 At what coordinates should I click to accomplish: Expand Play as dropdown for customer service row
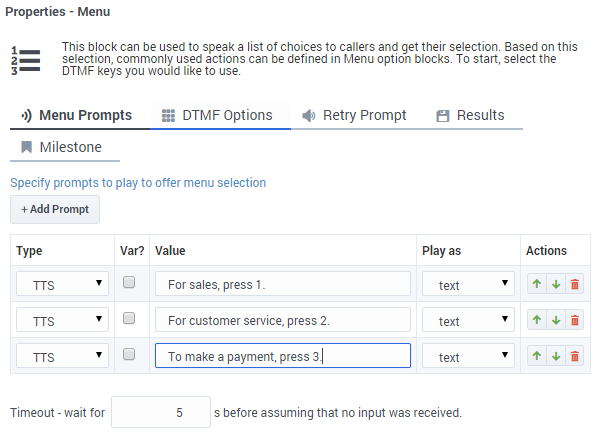pos(468,321)
